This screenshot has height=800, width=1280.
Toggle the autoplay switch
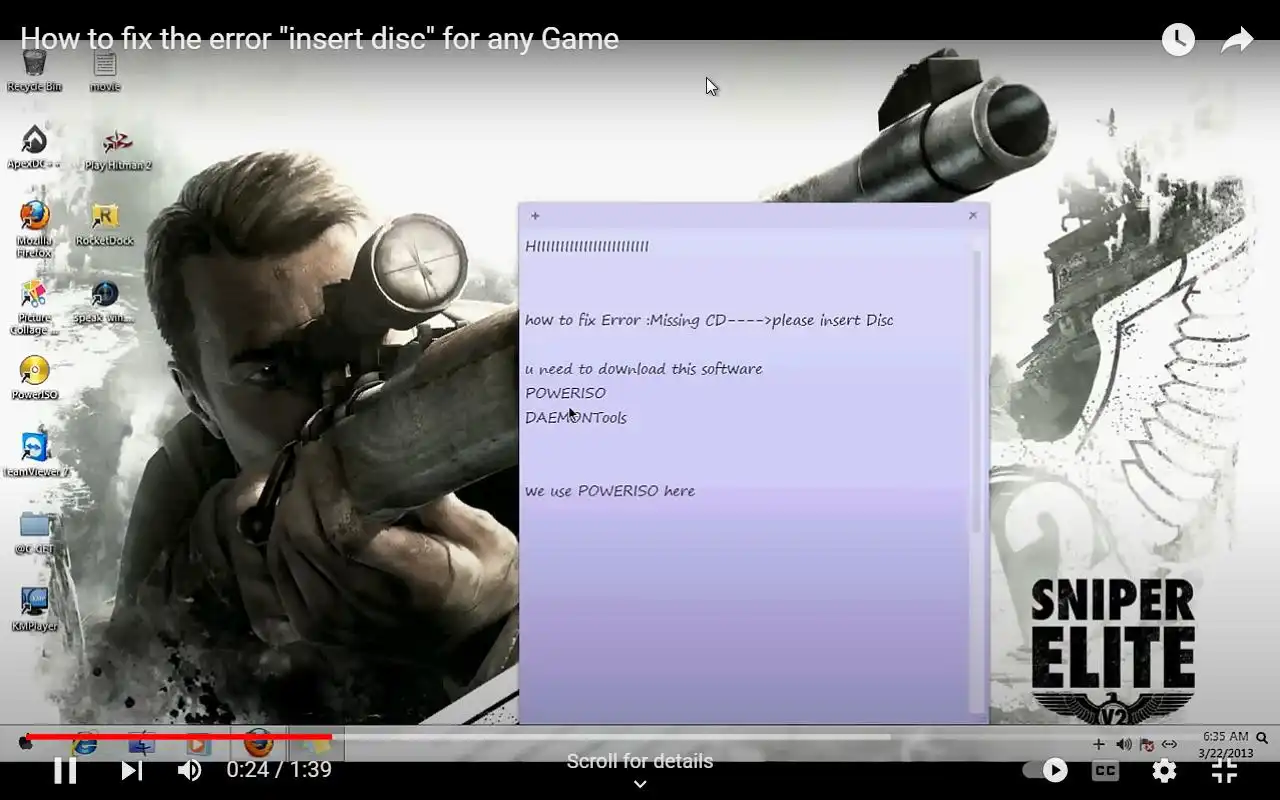[x=1046, y=770]
